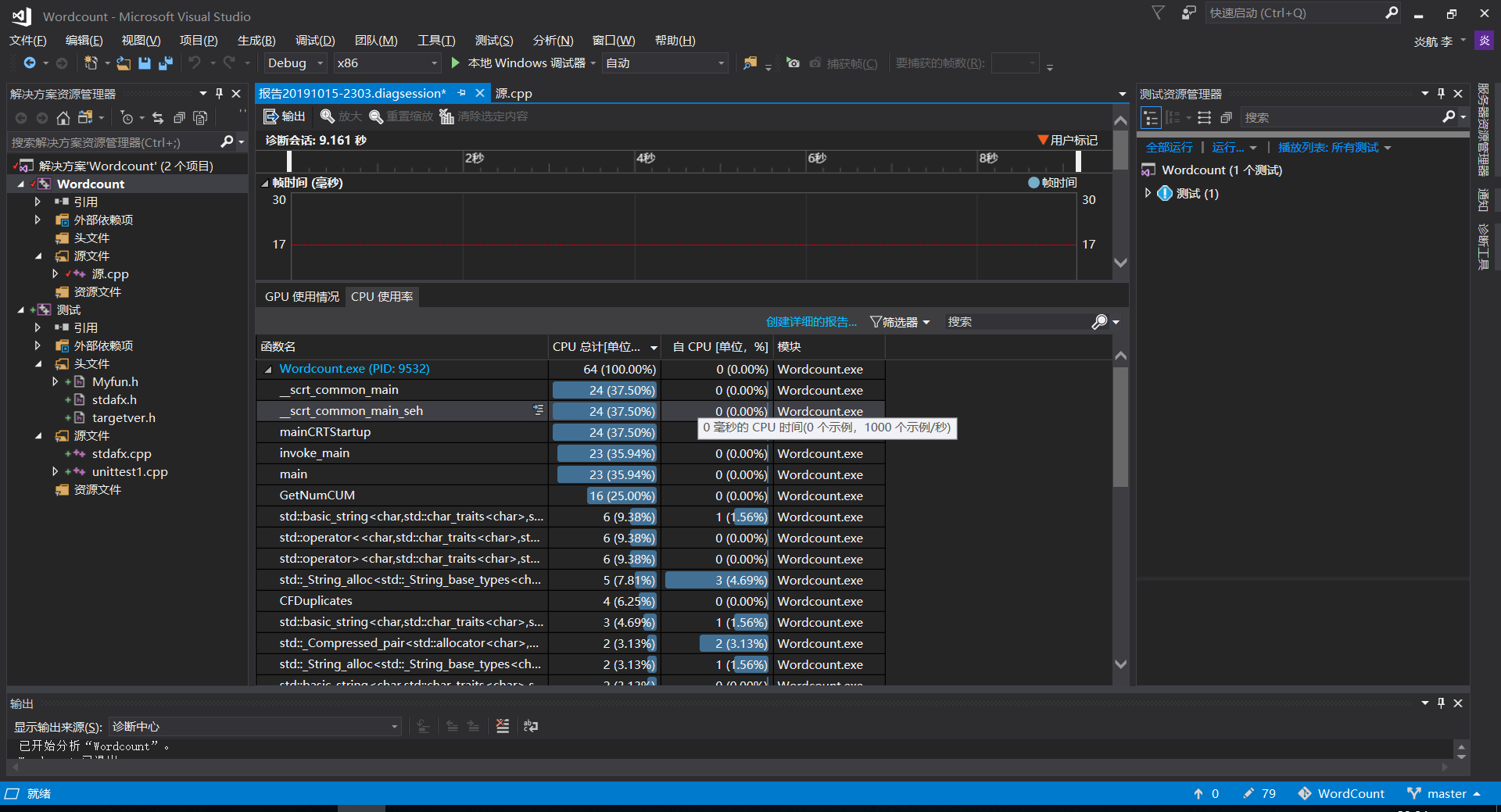Click the home icon in Solution Explorer
The width and height of the screenshot is (1501, 812).
pyautogui.click(x=63, y=118)
